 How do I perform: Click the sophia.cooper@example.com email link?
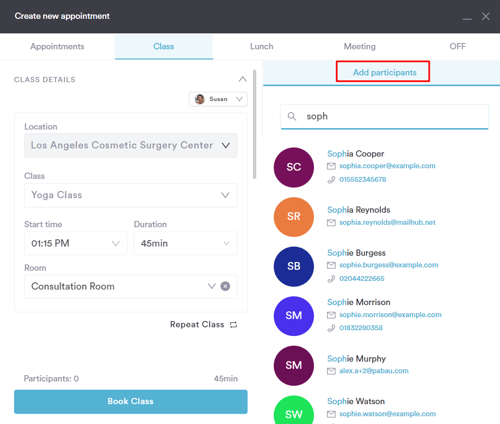387,166
